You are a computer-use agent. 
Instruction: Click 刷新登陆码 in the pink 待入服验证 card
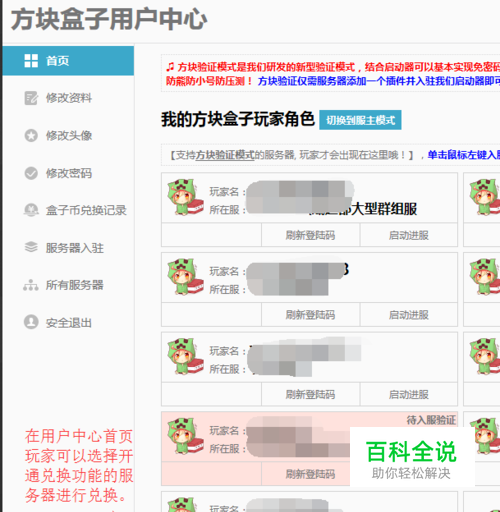point(310,474)
